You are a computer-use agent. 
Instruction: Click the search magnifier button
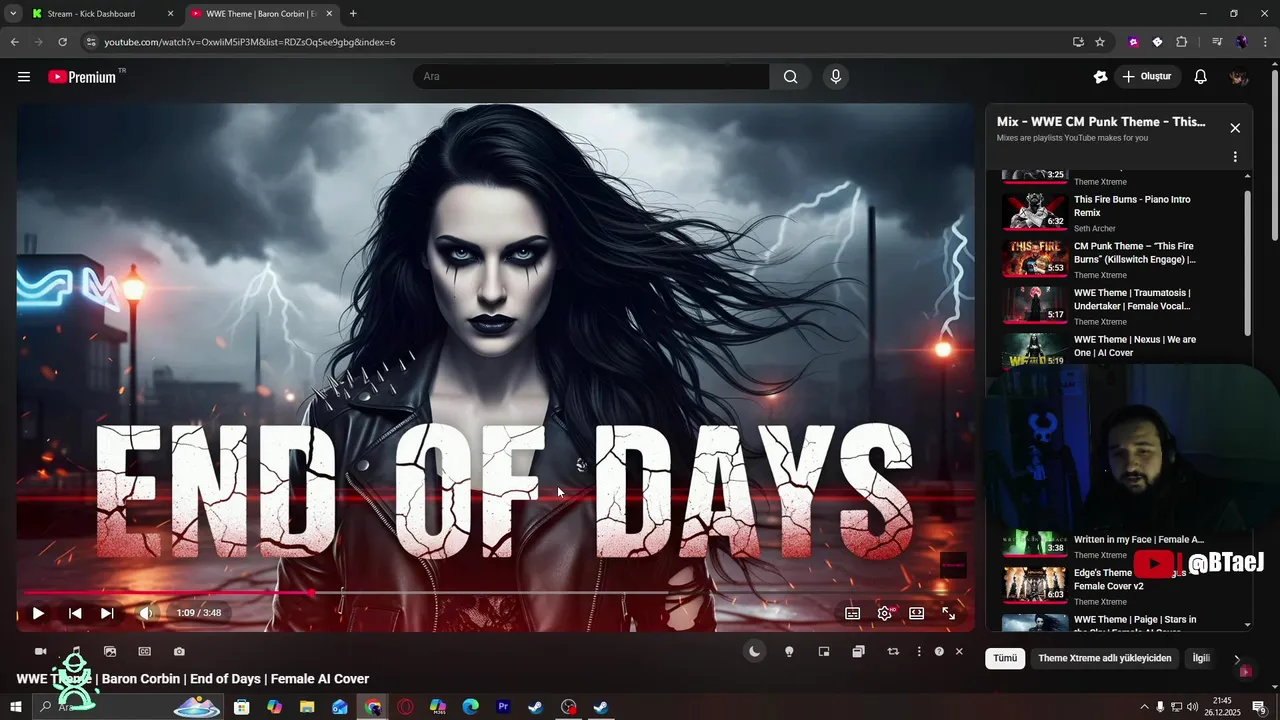coord(791,77)
